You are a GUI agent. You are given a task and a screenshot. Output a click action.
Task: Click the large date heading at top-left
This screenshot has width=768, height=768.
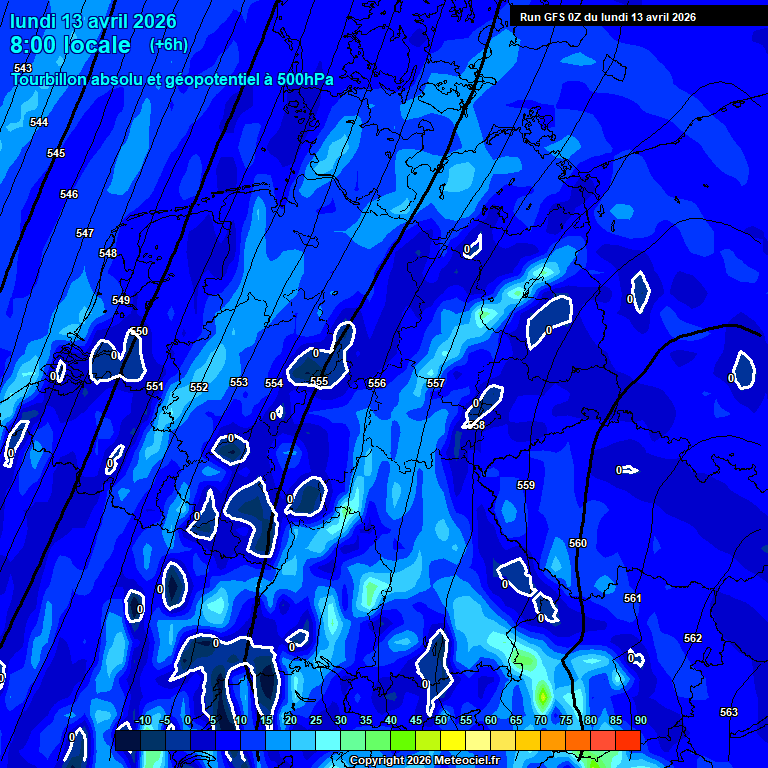tap(93, 22)
